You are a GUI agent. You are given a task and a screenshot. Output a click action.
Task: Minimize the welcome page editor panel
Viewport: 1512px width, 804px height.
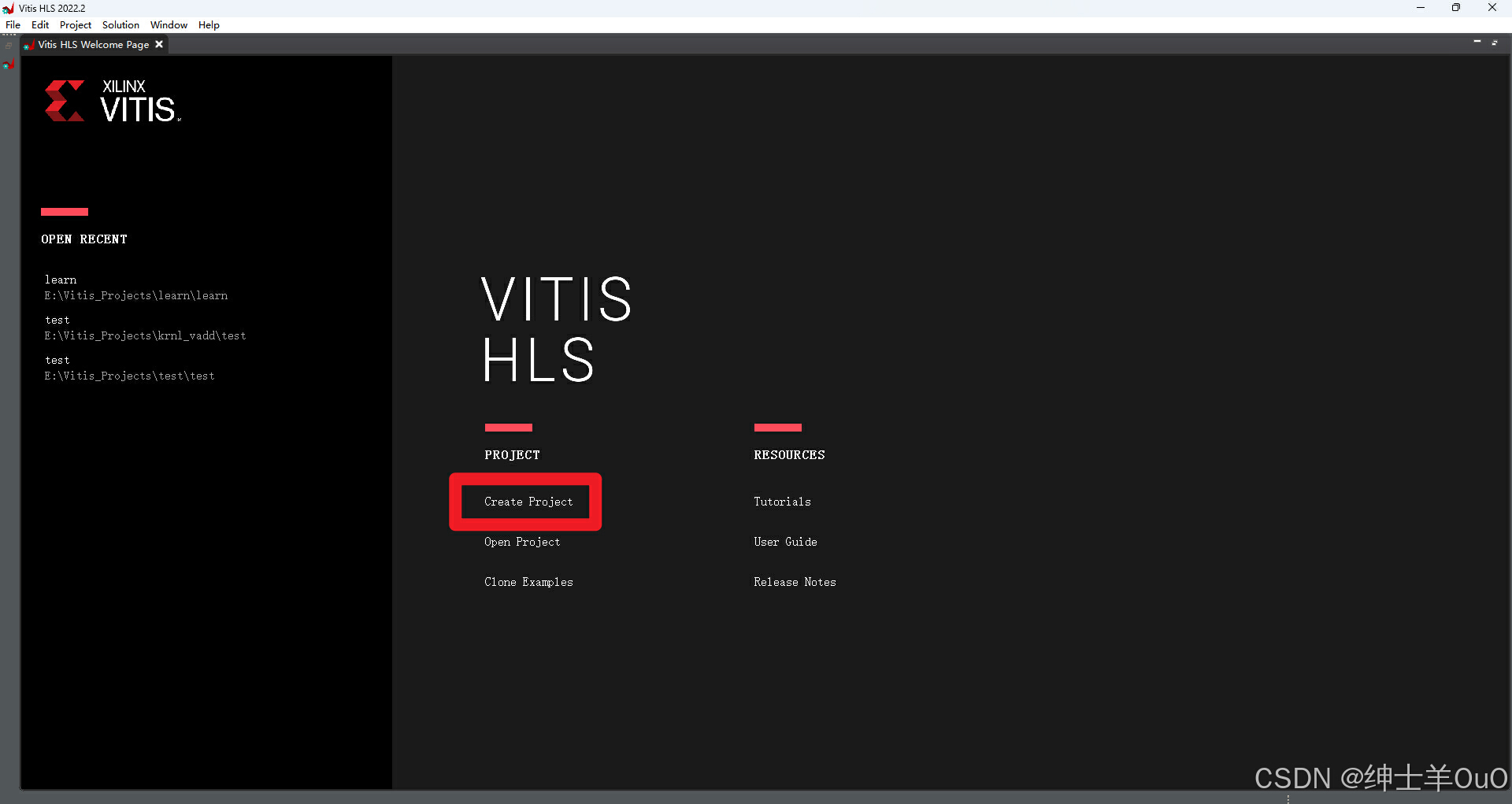point(1477,42)
